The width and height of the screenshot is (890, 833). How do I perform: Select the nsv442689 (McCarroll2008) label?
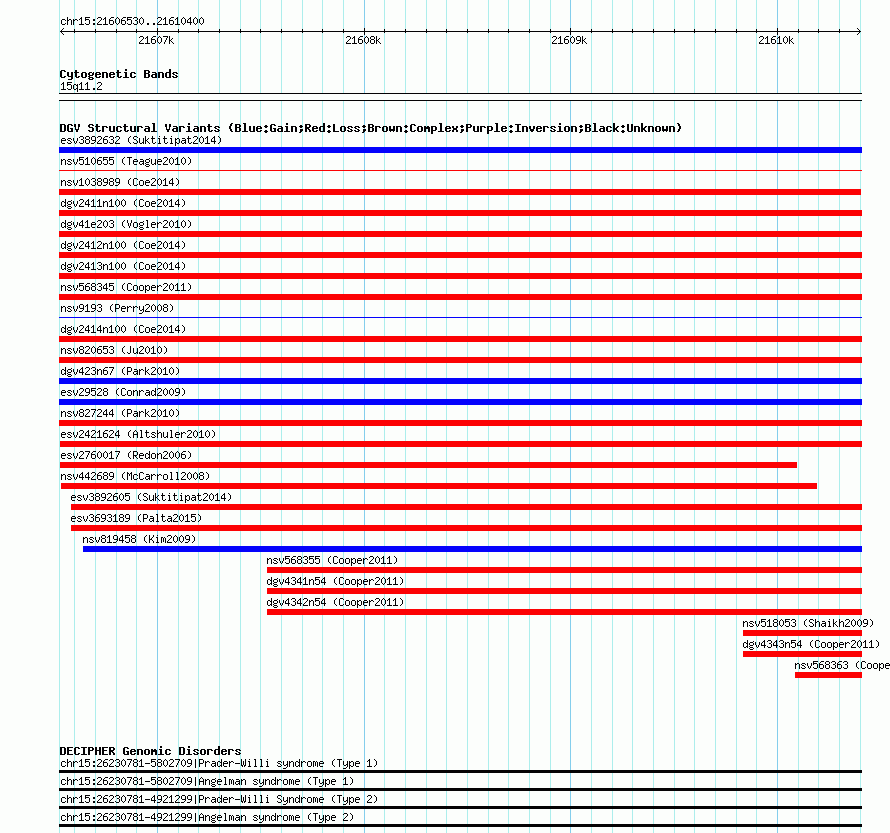135,476
